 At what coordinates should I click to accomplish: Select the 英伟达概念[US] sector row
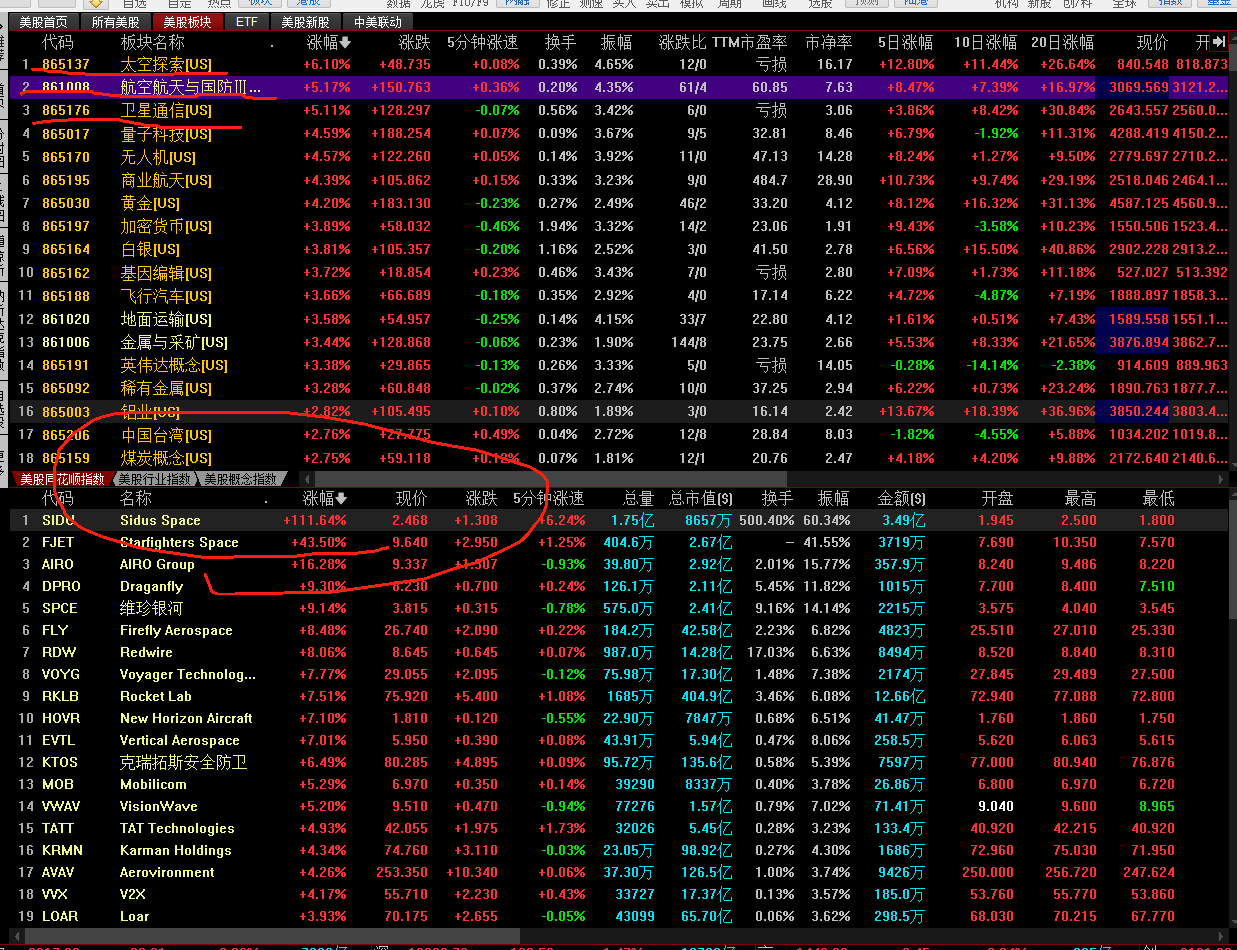pos(618,365)
